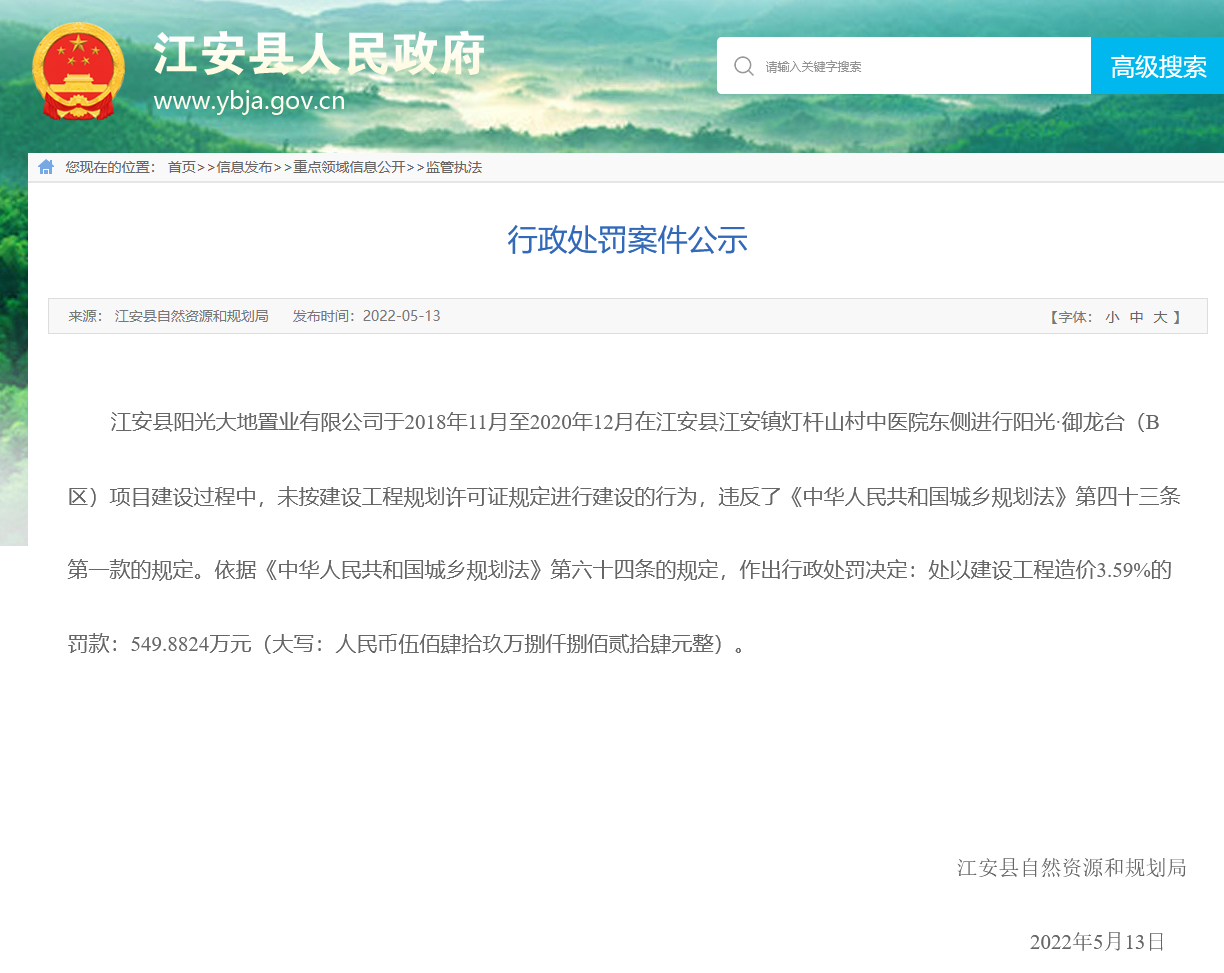Screen dimensions: 1224x973
Task: Focus the keyword search input field
Action: 920,66
